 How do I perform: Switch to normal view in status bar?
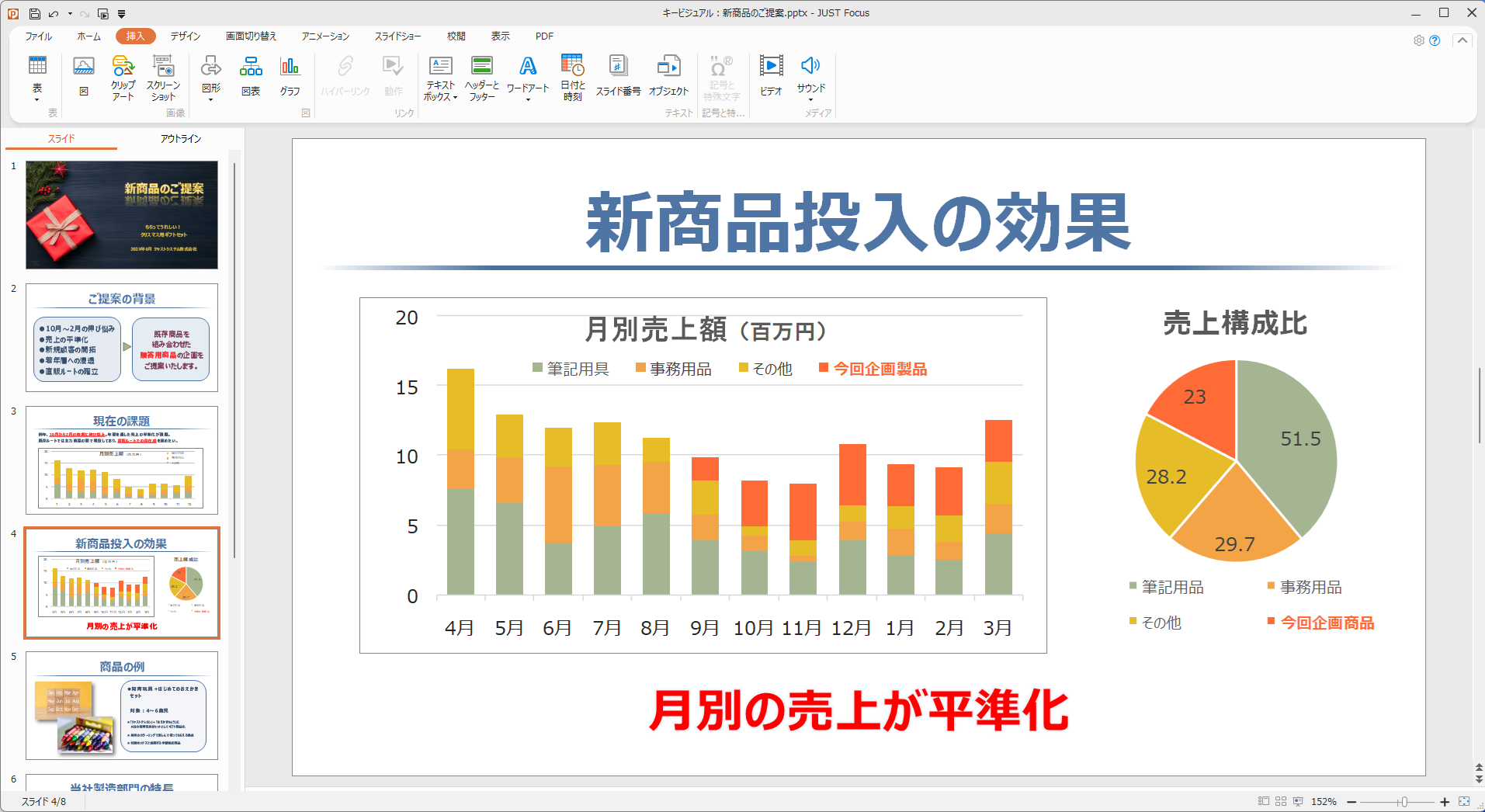[1264, 801]
